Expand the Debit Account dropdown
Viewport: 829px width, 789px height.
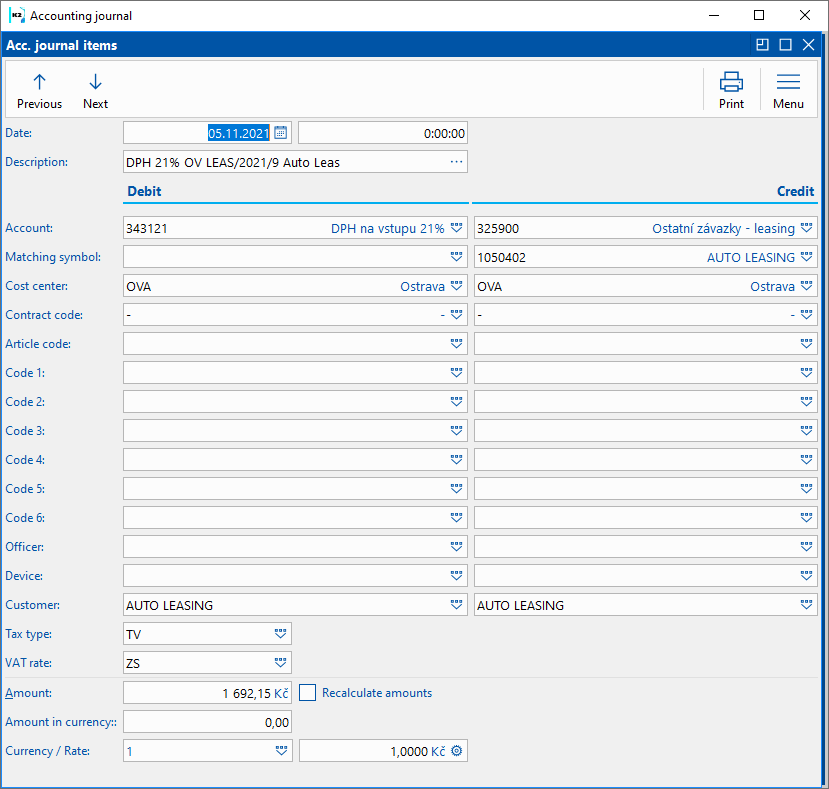click(x=457, y=228)
